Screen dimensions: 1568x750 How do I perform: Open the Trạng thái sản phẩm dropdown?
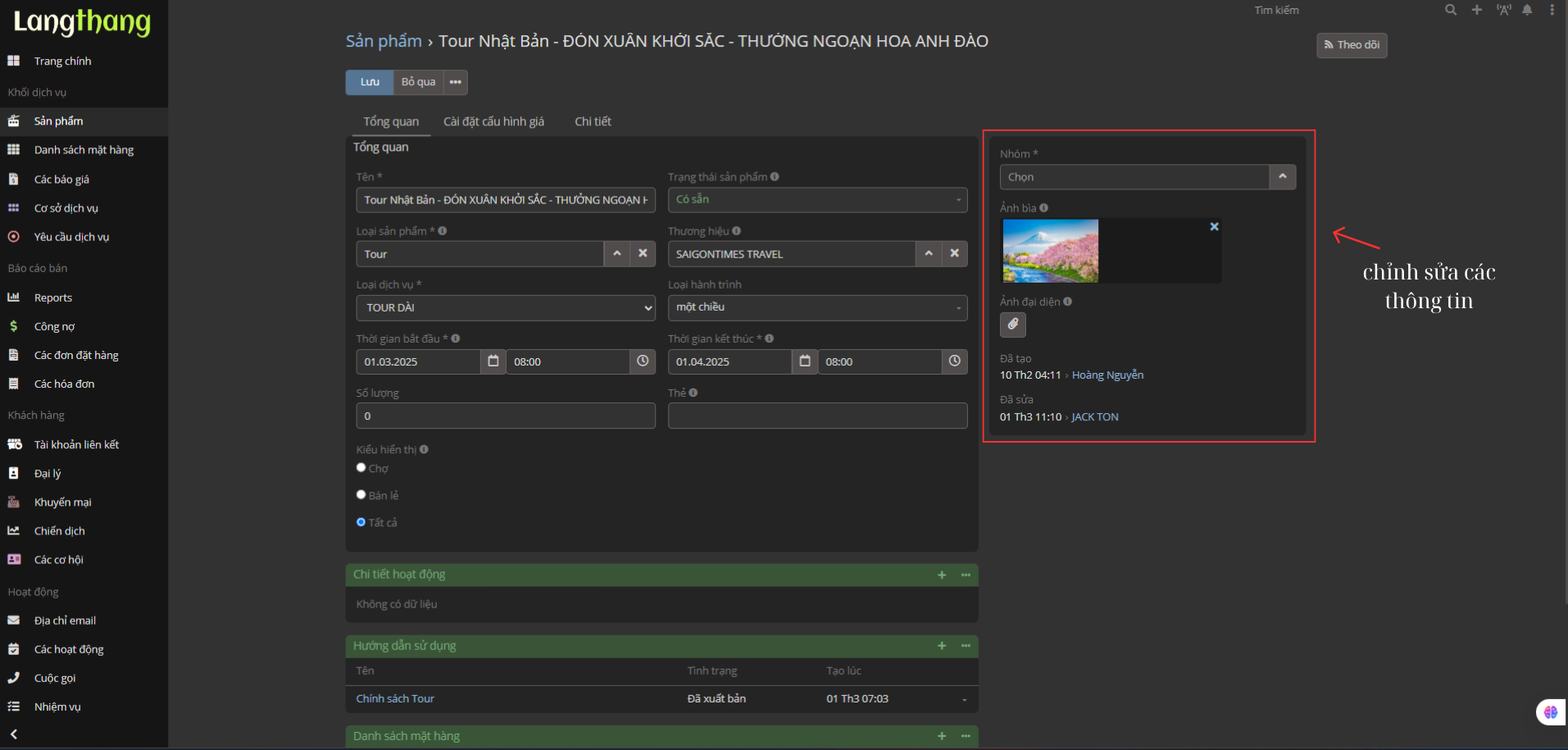coord(816,200)
